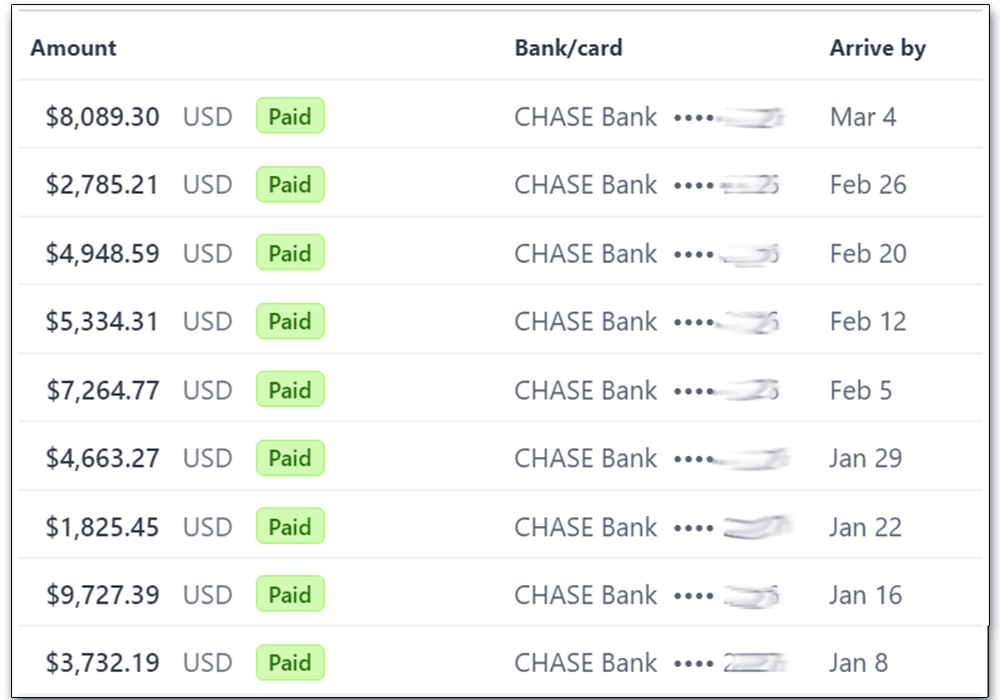This screenshot has width=1000, height=700.
Task: Select the $4,948.59 payout entry
Action: (x=500, y=251)
